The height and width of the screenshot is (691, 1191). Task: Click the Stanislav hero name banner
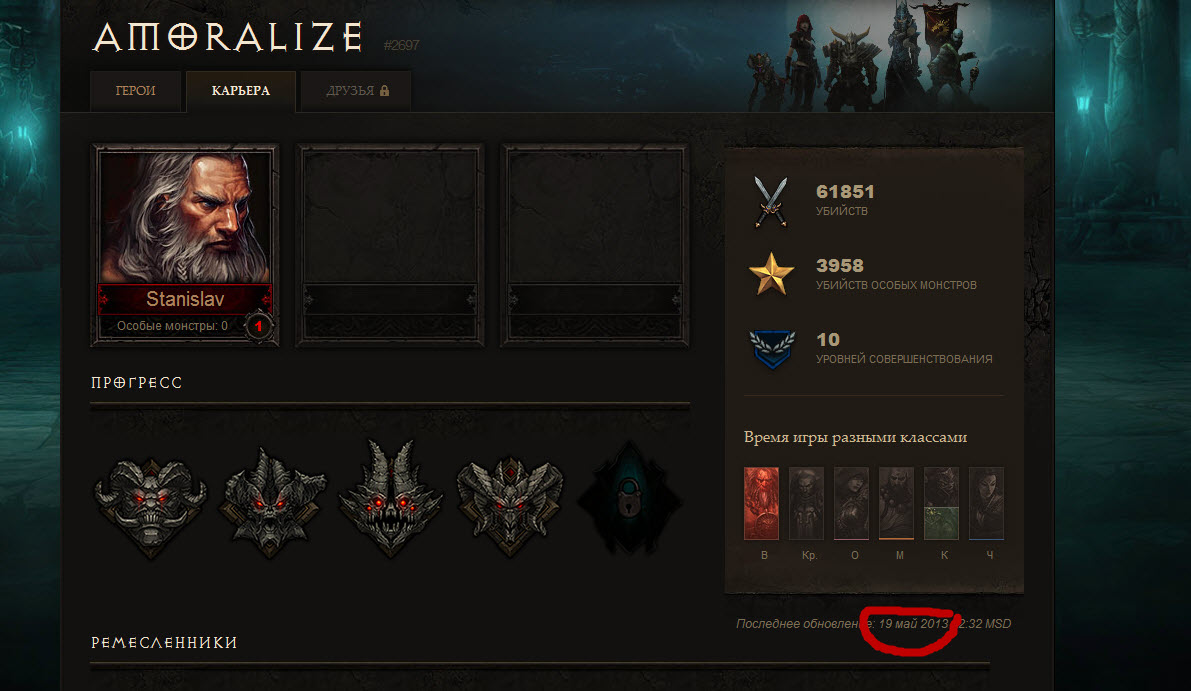185,299
